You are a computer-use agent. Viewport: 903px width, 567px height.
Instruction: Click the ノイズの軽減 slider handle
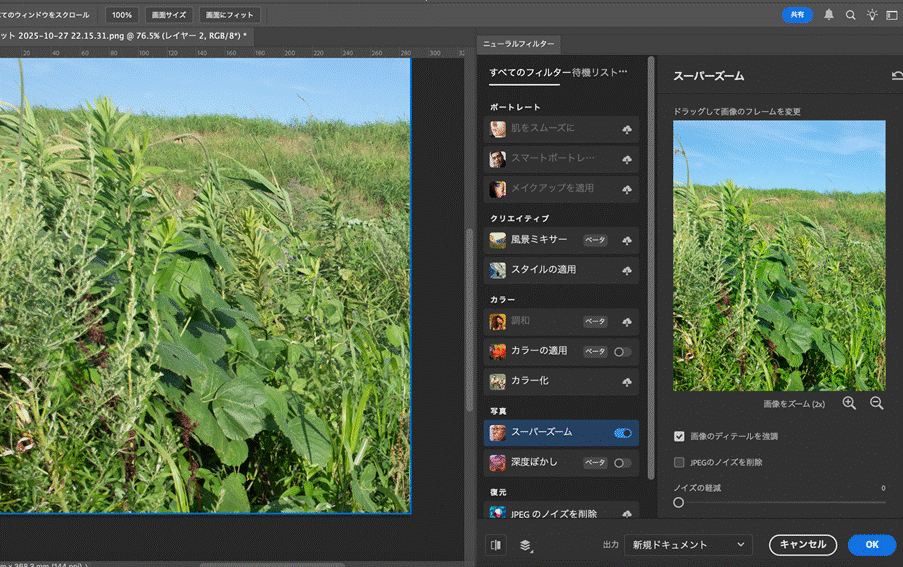tap(678, 503)
